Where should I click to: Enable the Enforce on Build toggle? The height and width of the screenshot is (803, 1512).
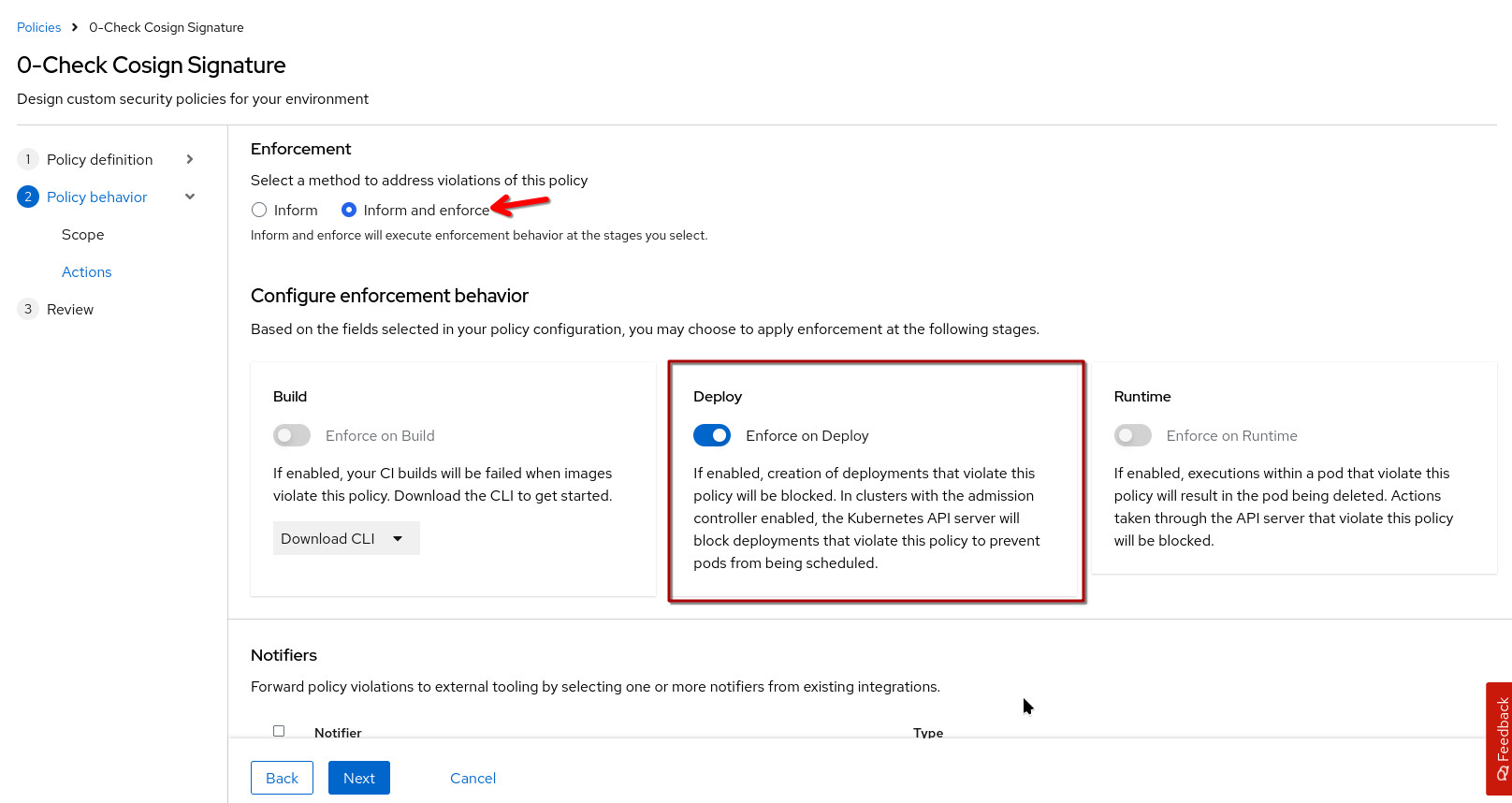tap(292, 435)
